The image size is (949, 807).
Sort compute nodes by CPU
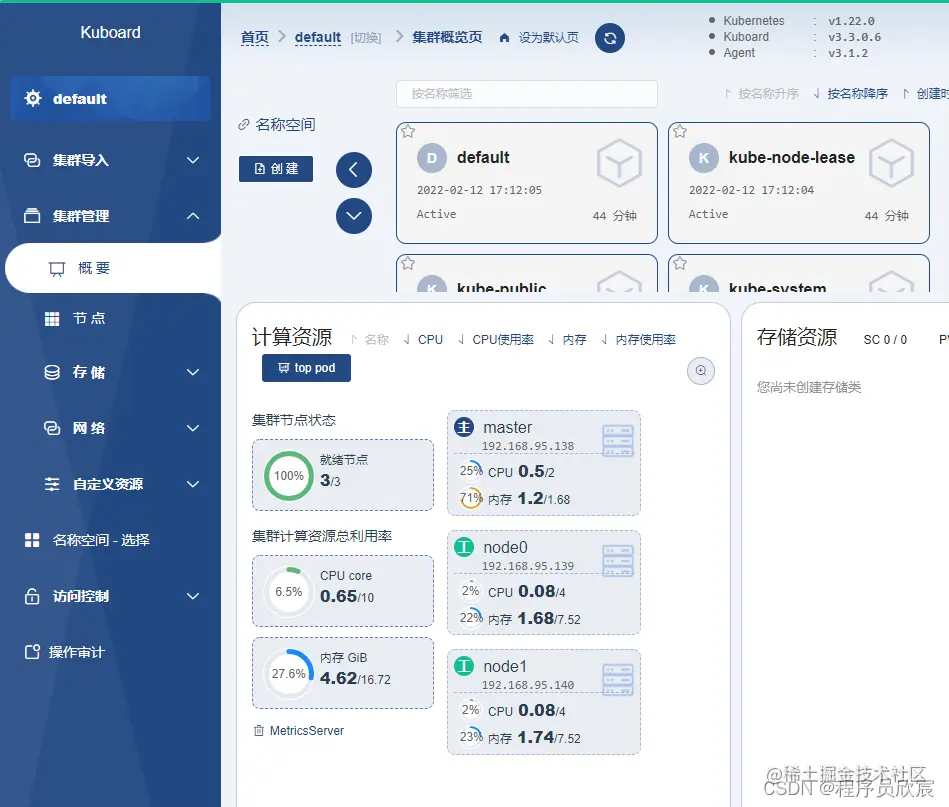[423, 340]
